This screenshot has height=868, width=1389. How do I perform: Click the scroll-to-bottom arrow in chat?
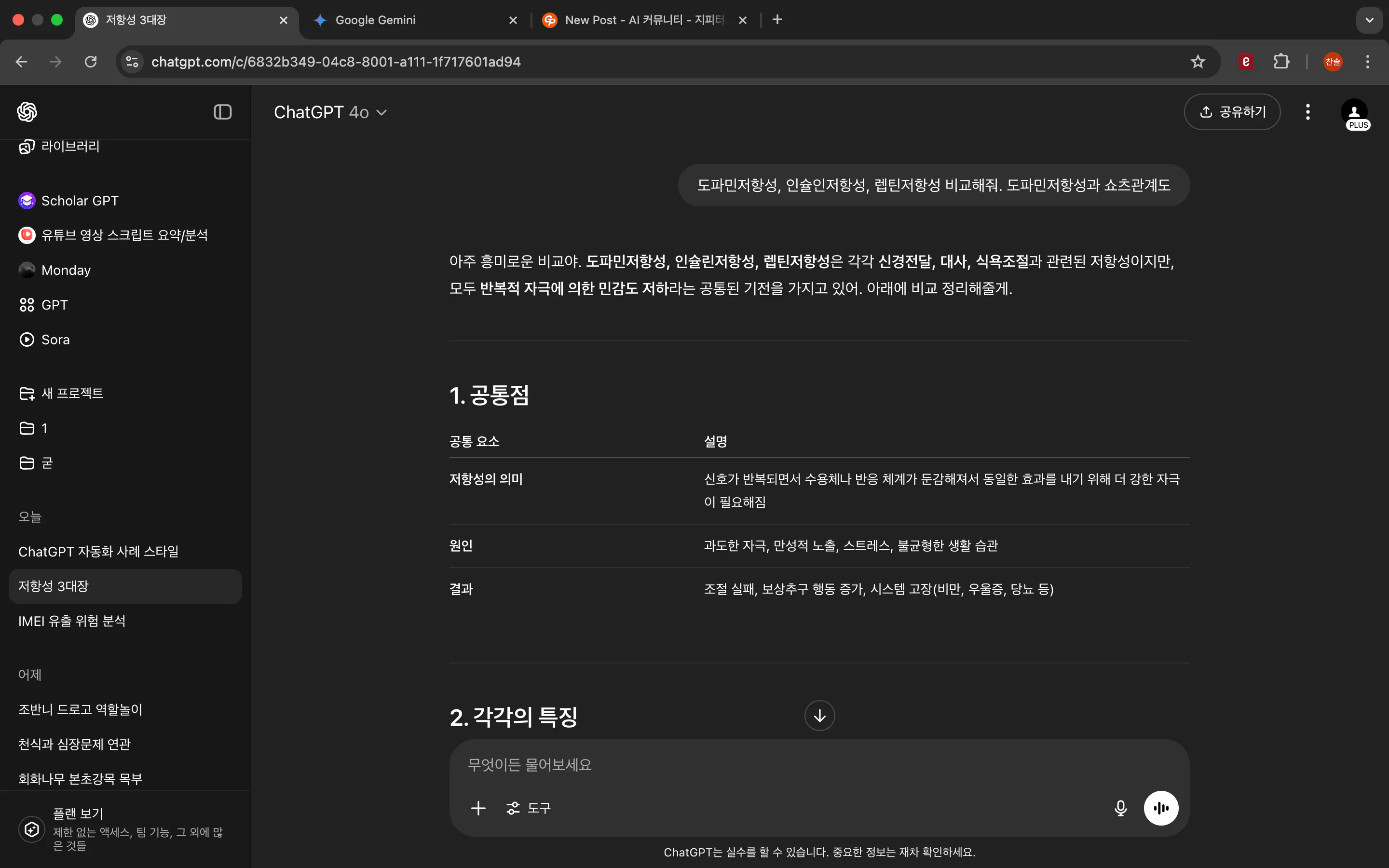click(819, 715)
